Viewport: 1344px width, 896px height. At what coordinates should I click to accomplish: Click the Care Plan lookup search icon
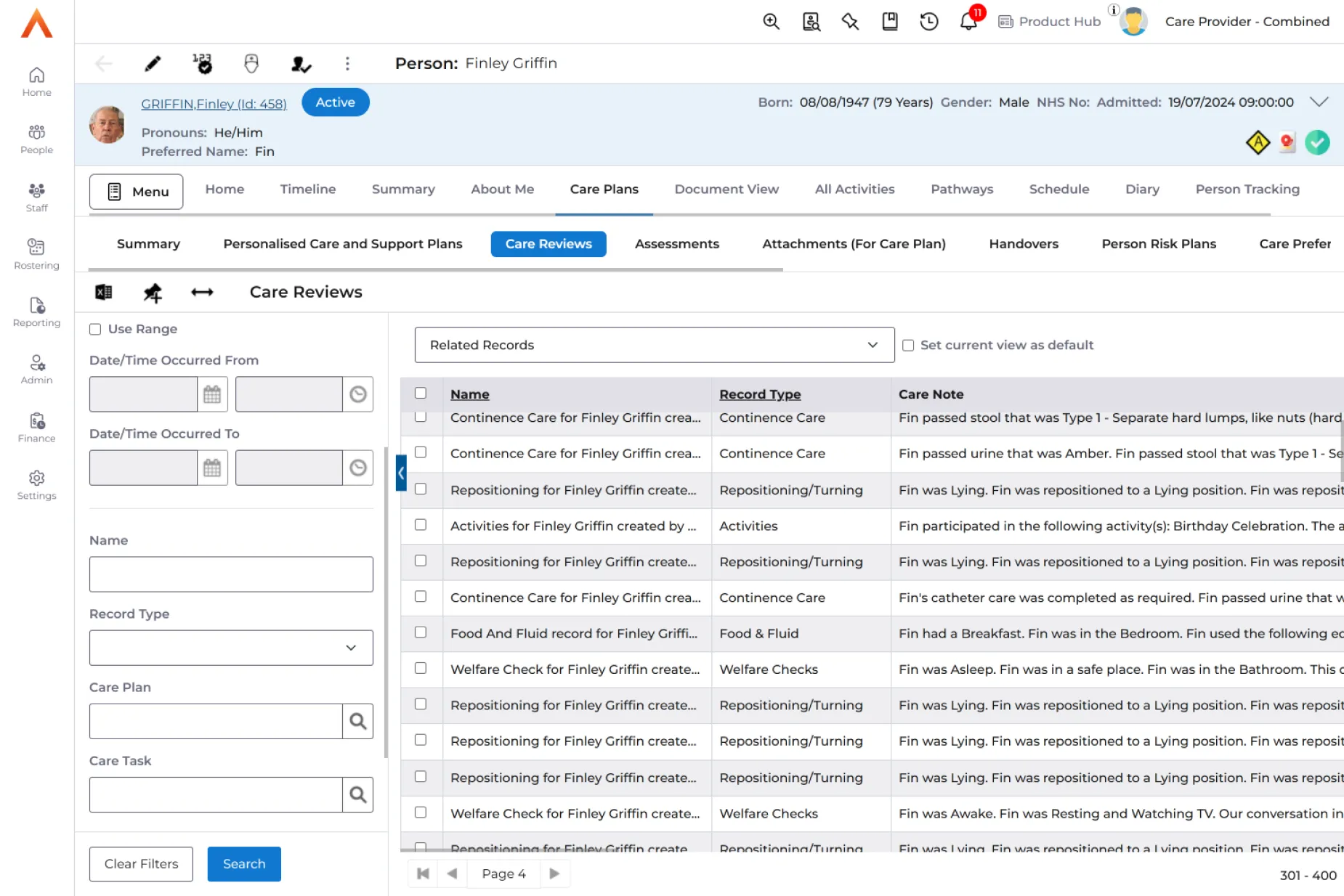pos(357,721)
